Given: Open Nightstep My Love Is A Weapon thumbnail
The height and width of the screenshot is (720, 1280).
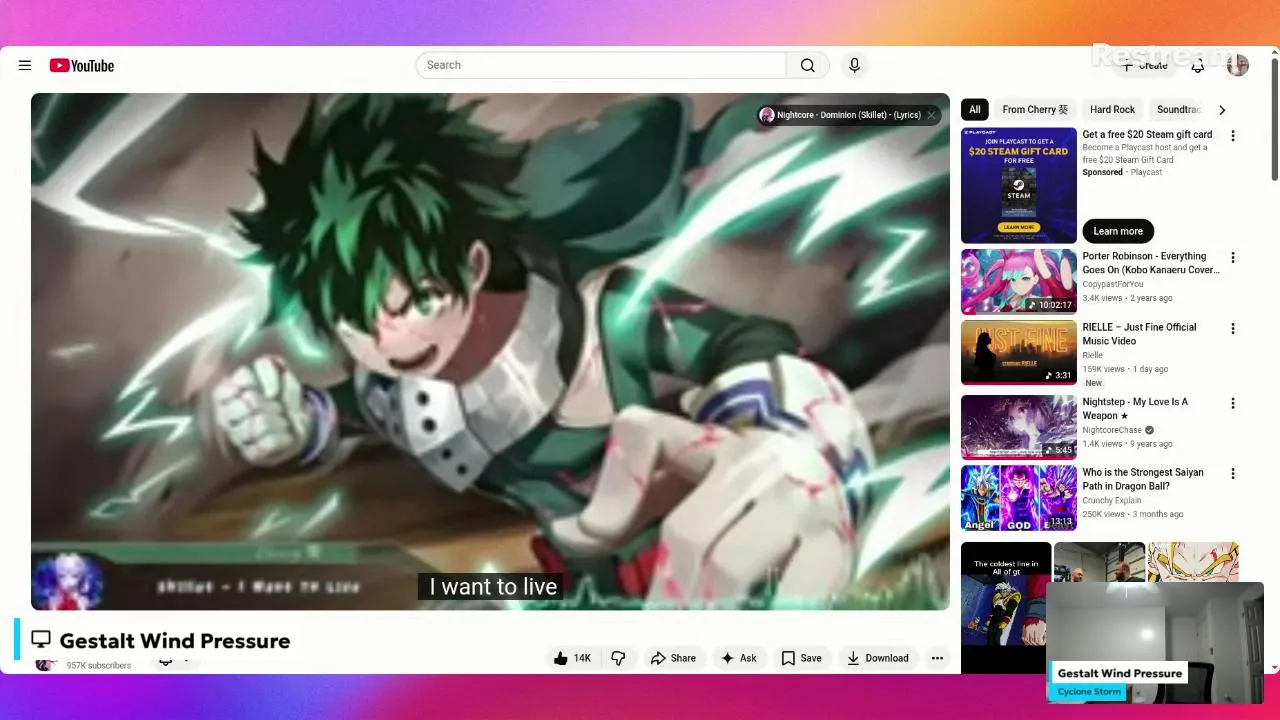Looking at the screenshot, I should tap(1019, 427).
